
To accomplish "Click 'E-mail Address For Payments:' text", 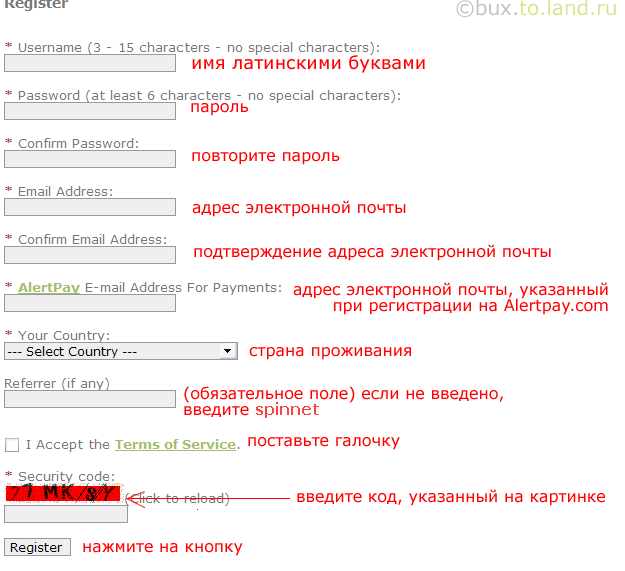I will (183, 287).
